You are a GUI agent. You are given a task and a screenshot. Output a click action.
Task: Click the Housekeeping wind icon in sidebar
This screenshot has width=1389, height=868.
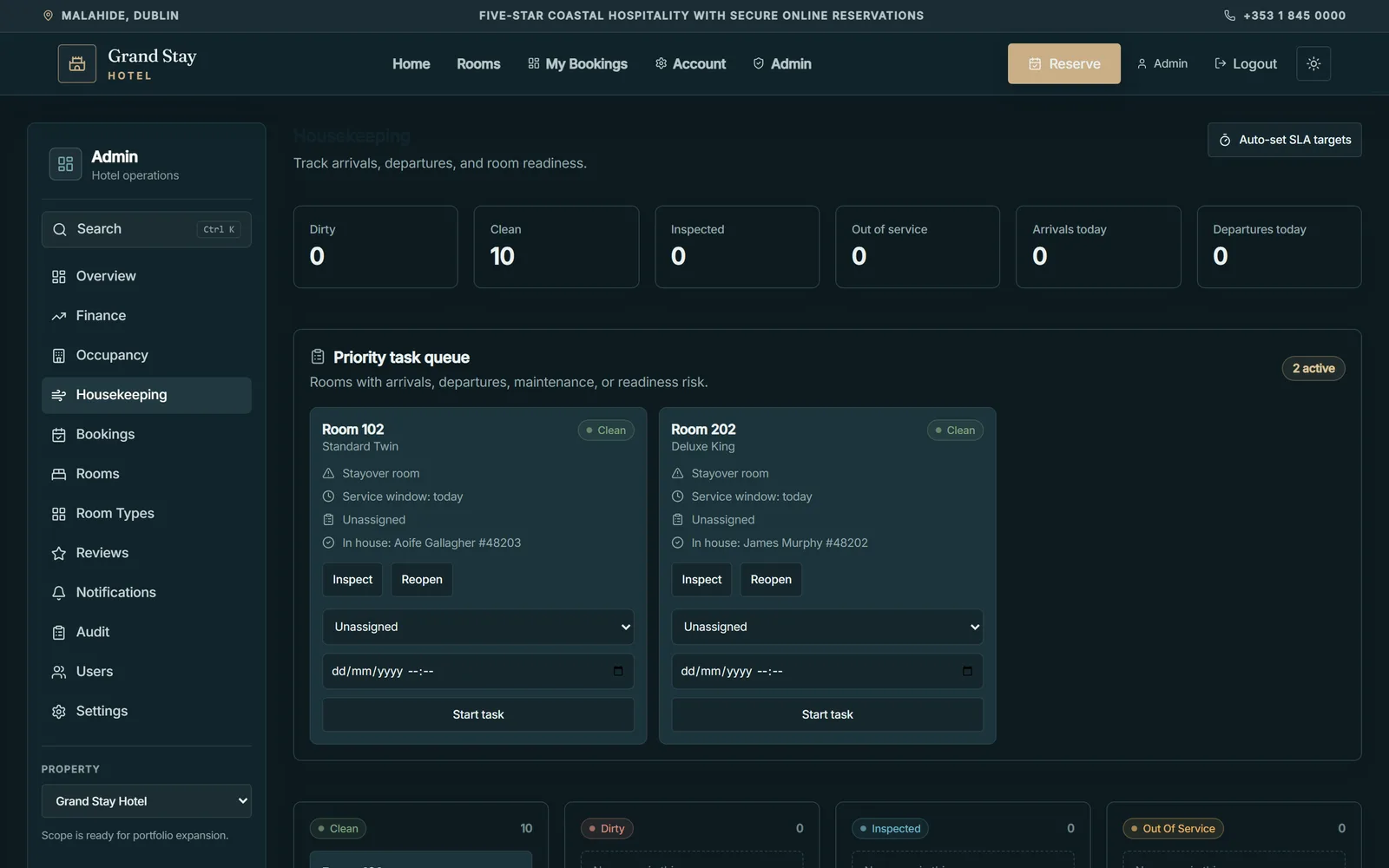59,395
